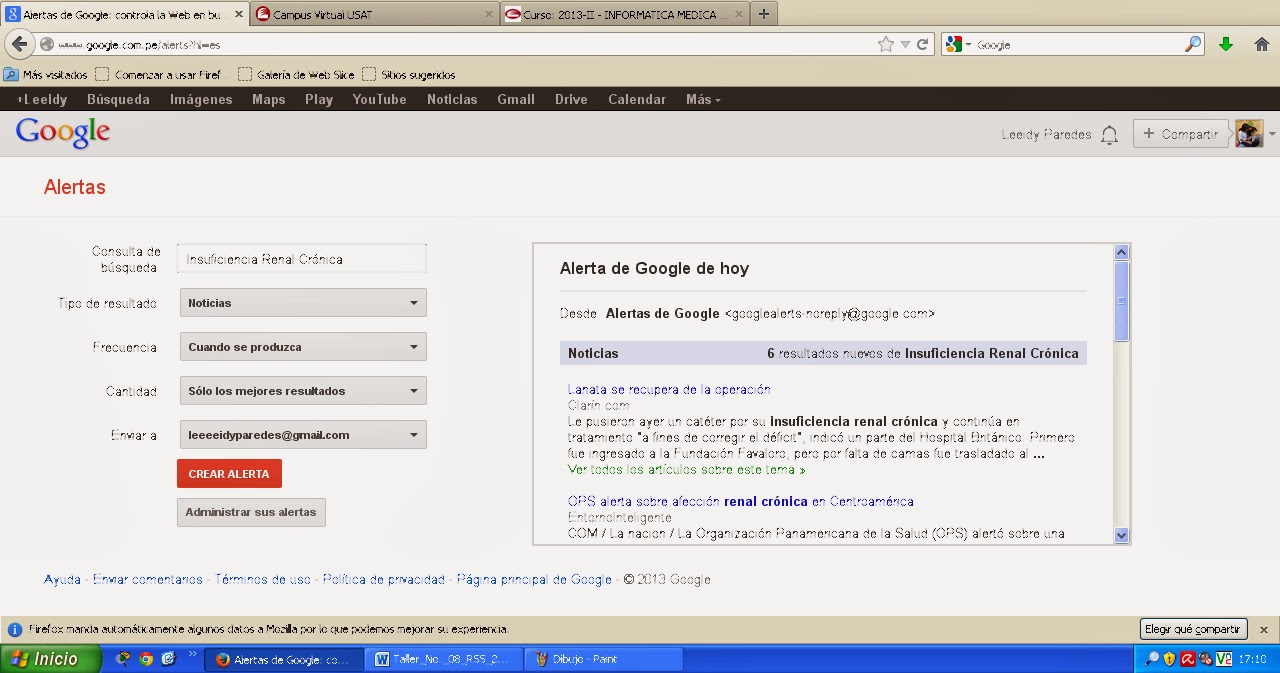Open Google notifications bell icon
The image size is (1280, 673).
(1109, 135)
